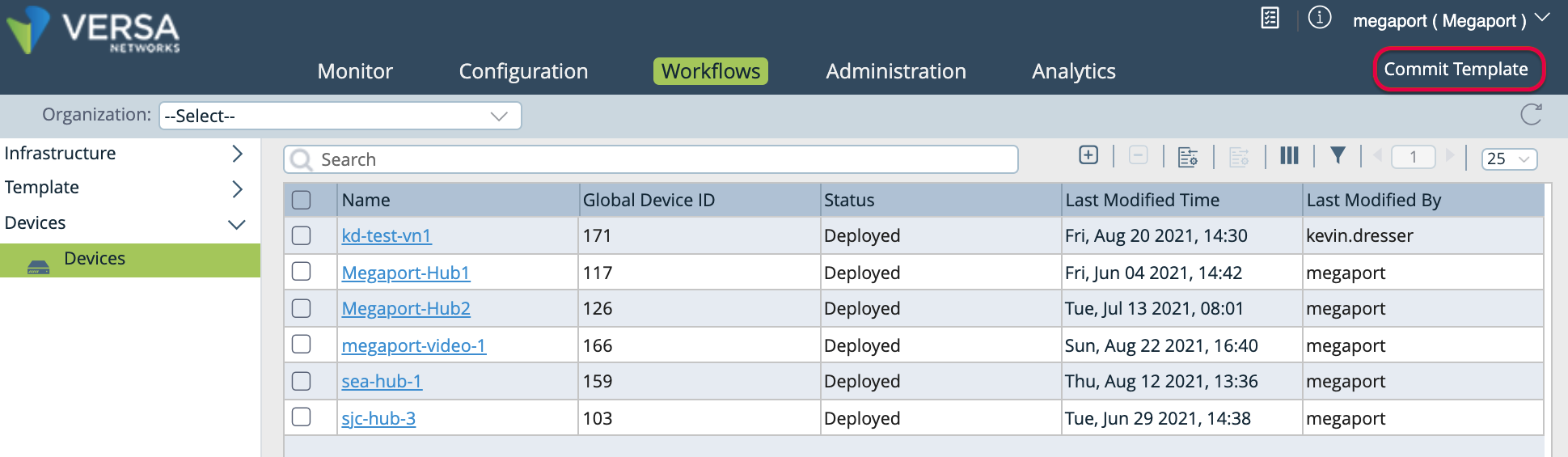Sort by the Last Modified Time column header

coord(1142,200)
